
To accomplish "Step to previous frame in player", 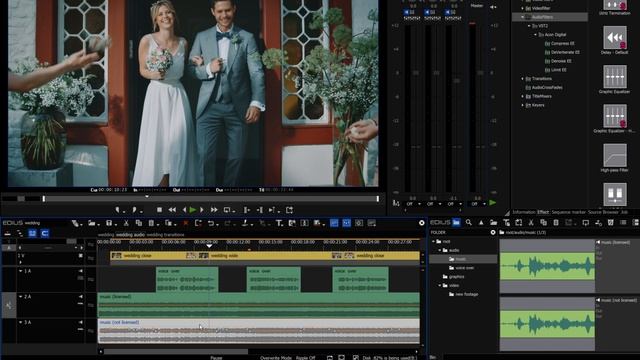I will pos(184,210).
